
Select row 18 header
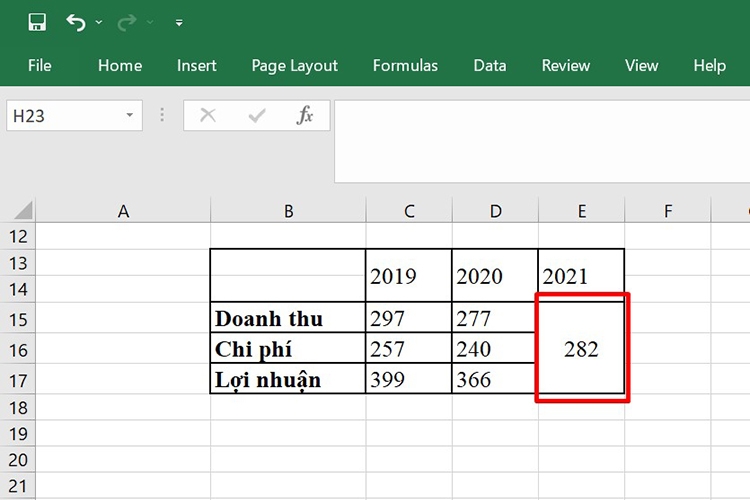18,408
